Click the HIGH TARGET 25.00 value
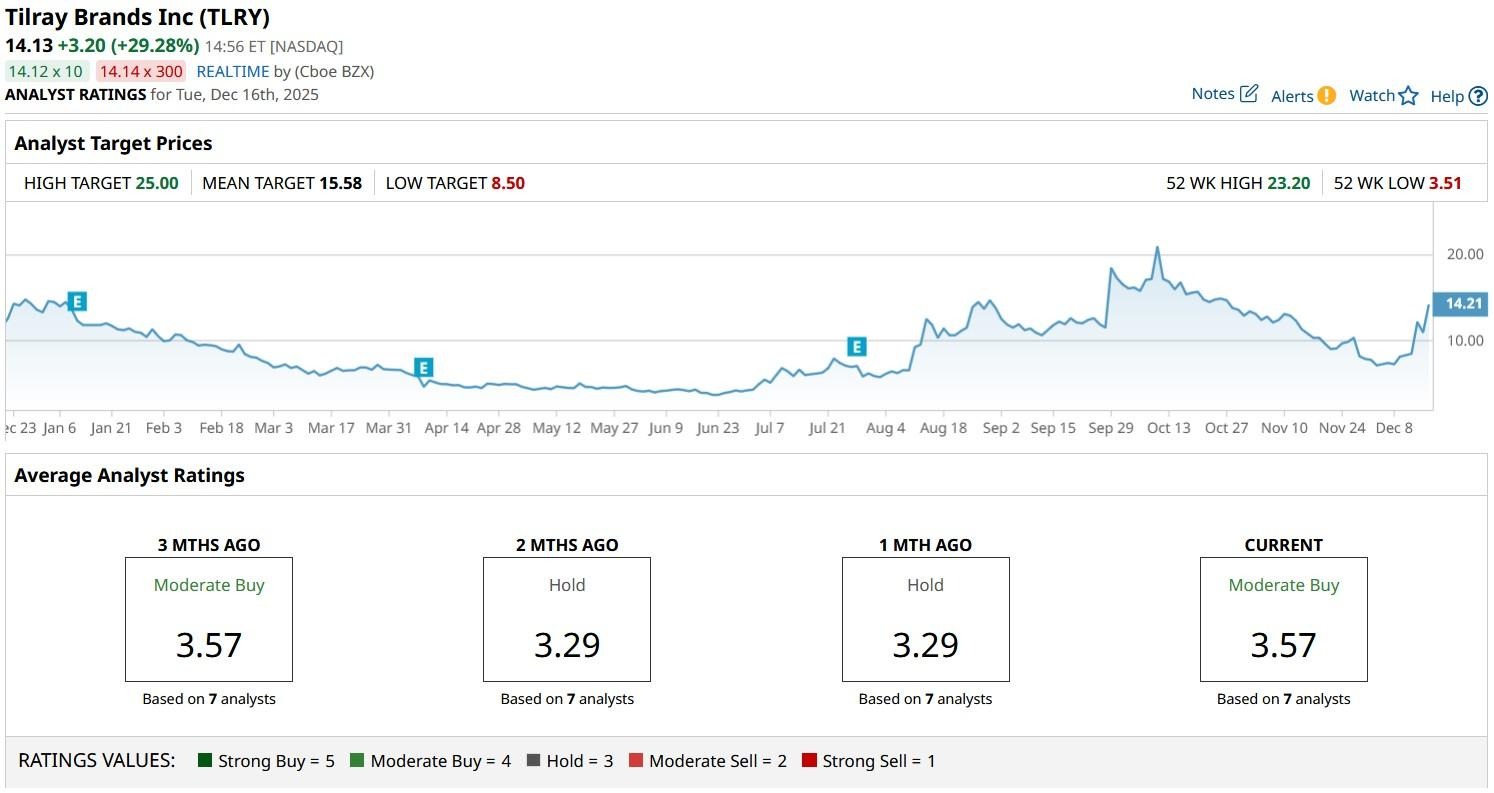This screenshot has height=793, width=1494. (157, 183)
